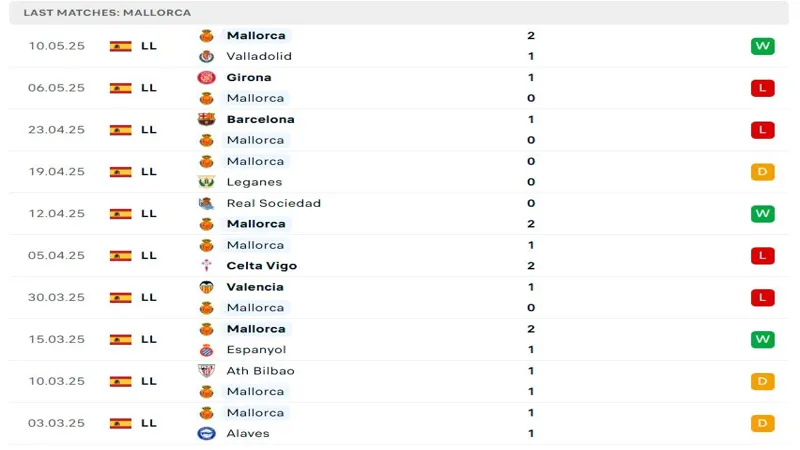Open the Espanyol team link

point(256,350)
